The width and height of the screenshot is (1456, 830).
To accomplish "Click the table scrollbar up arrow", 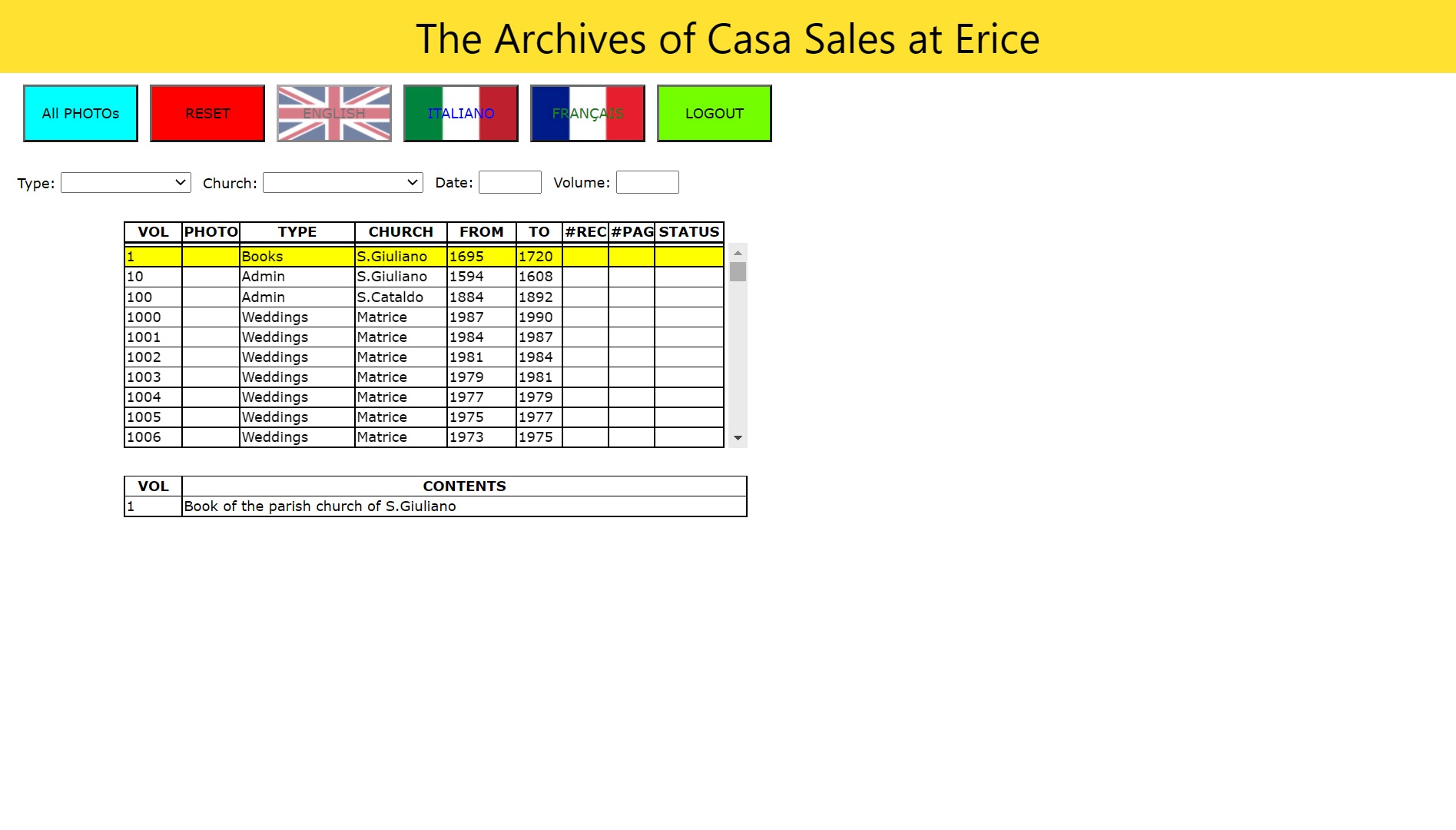I will pyautogui.click(x=738, y=253).
